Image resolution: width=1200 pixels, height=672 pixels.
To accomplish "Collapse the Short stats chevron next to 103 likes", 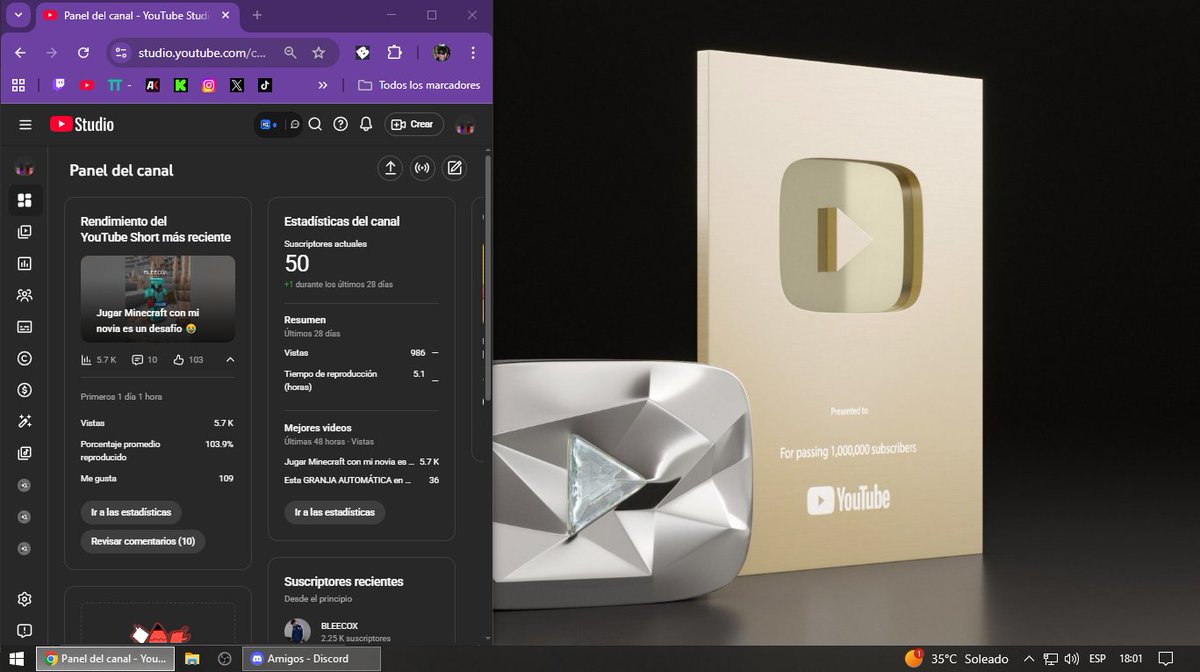I will click(x=230, y=359).
